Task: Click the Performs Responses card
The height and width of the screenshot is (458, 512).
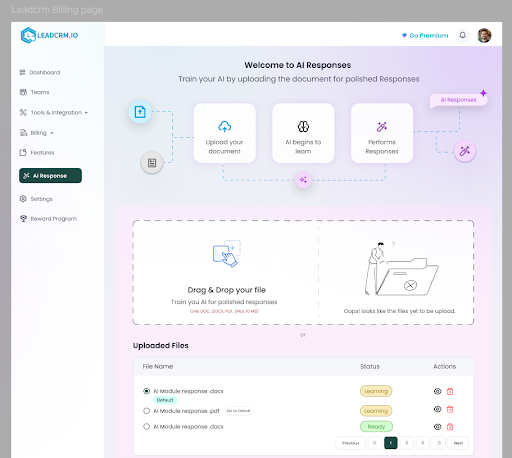Action: pos(382,133)
